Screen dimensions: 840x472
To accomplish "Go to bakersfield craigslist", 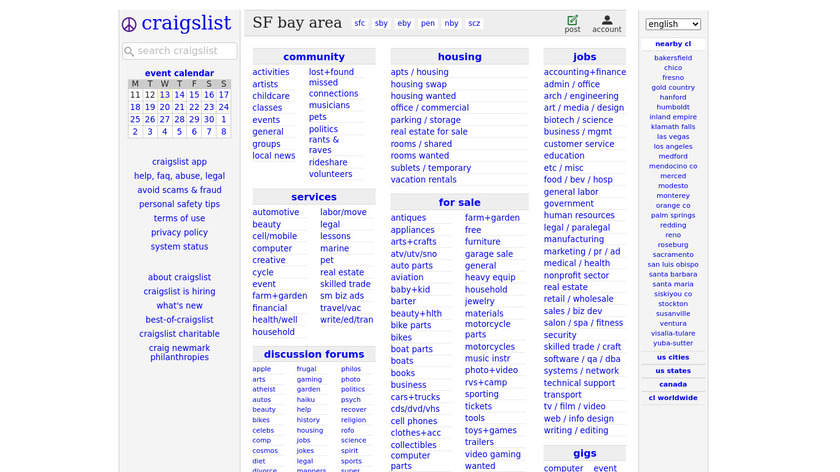I will 673,58.
